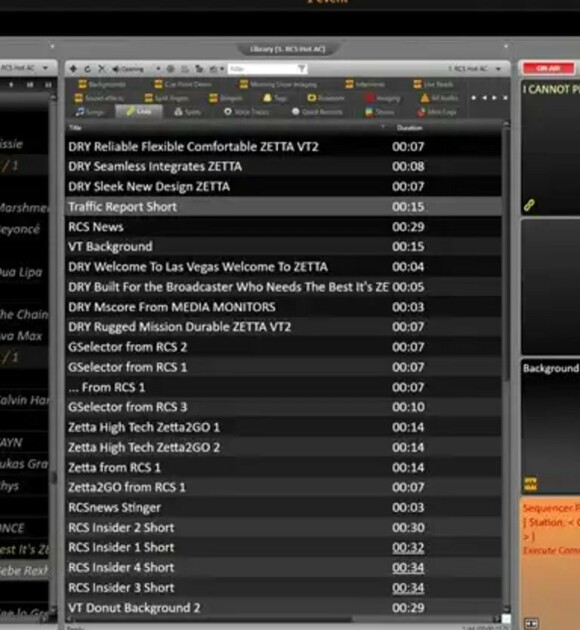Expand the RCS Hot AC dropdown in Library
The width and height of the screenshot is (580, 630).
(498, 69)
